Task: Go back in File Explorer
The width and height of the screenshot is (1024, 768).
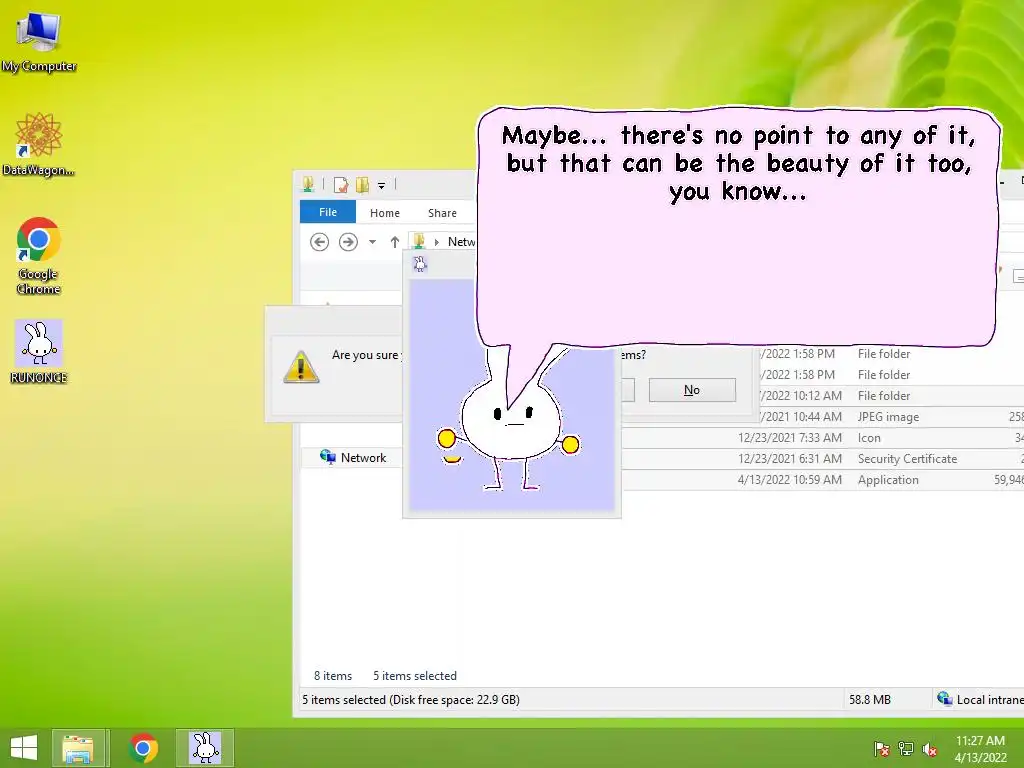Action: 319,242
